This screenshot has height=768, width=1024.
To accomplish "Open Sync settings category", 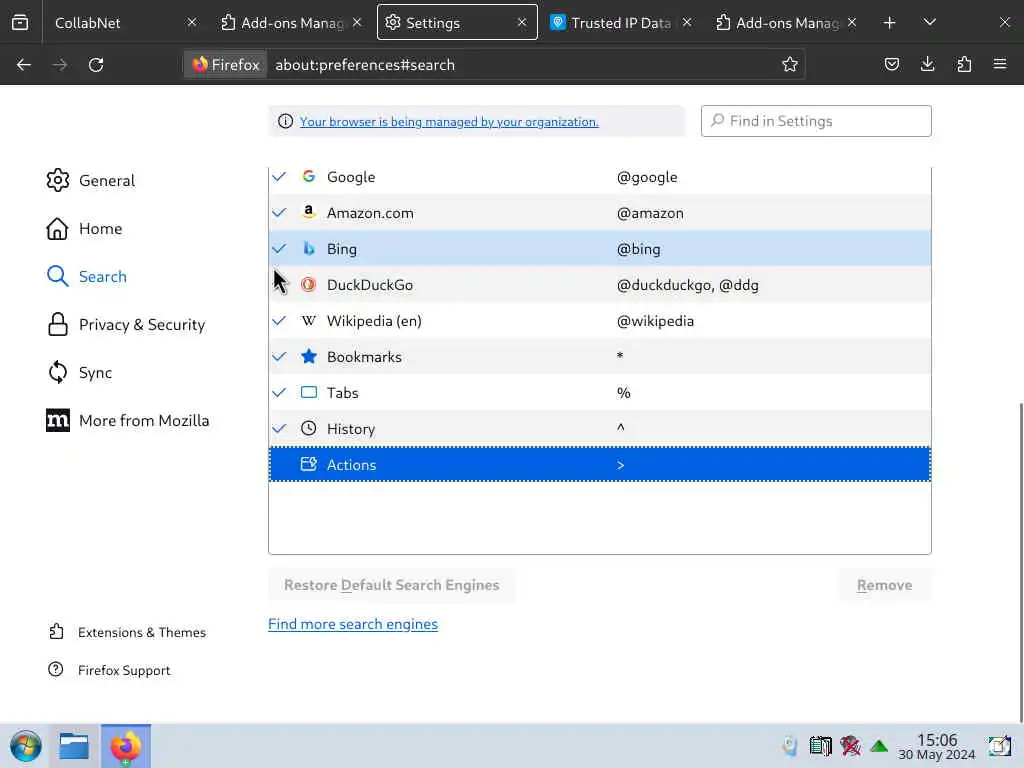I will (79, 372).
